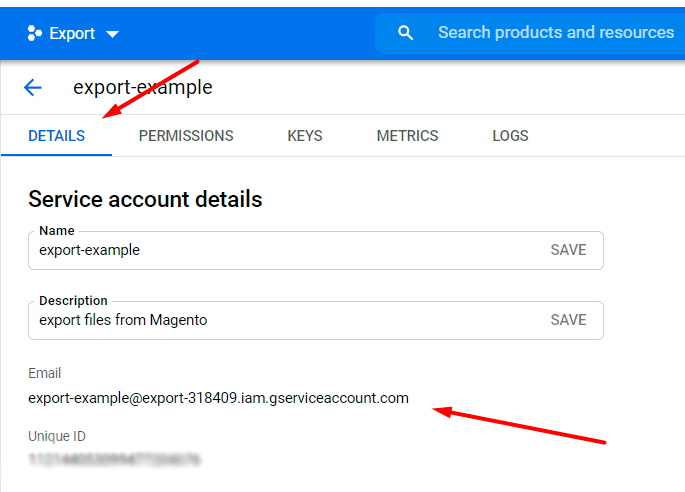
Task: Open the KEYS tab
Action: click(x=305, y=136)
